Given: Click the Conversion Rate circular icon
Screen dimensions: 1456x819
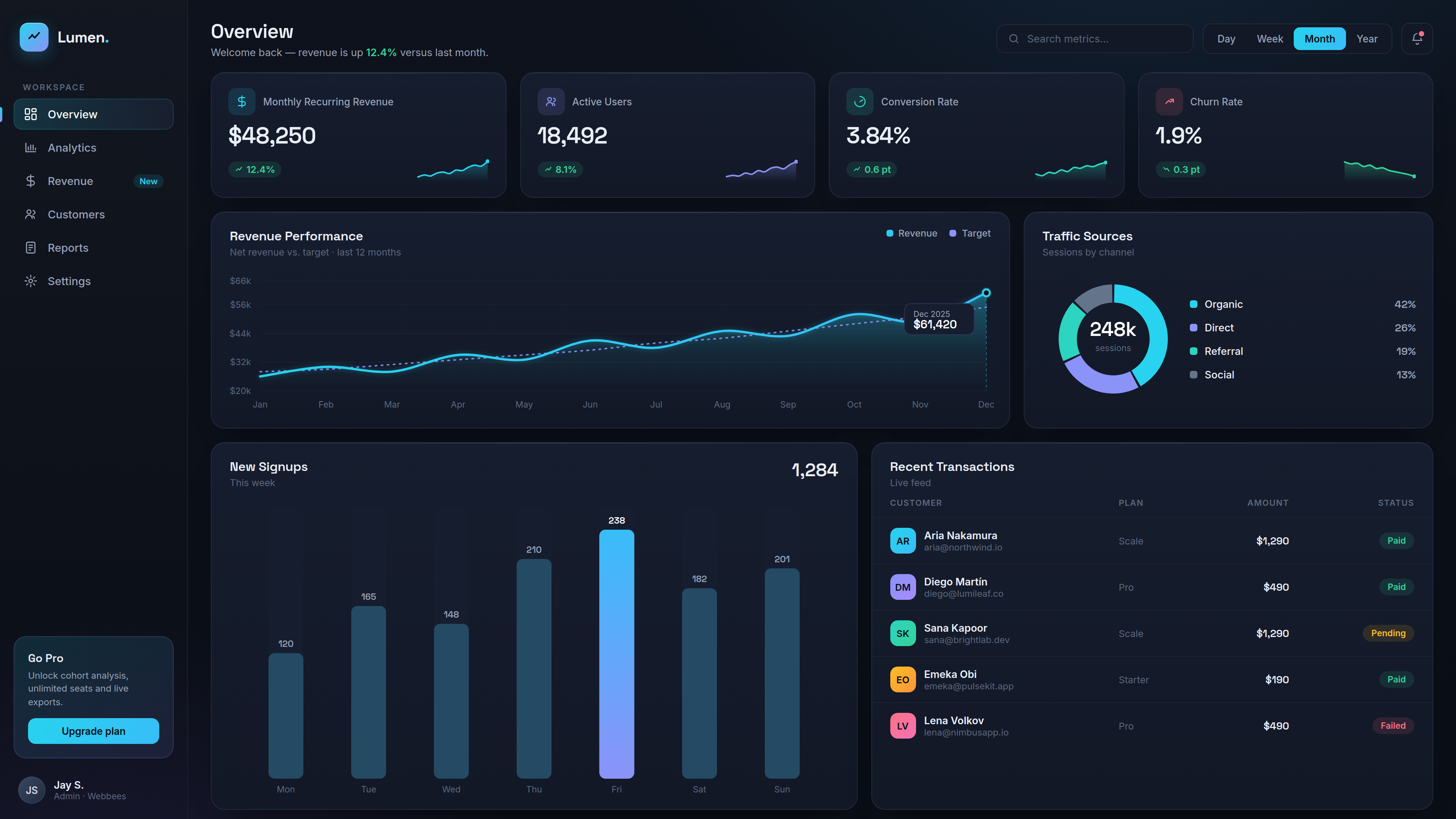Looking at the screenshot, I should pos(860,102).
